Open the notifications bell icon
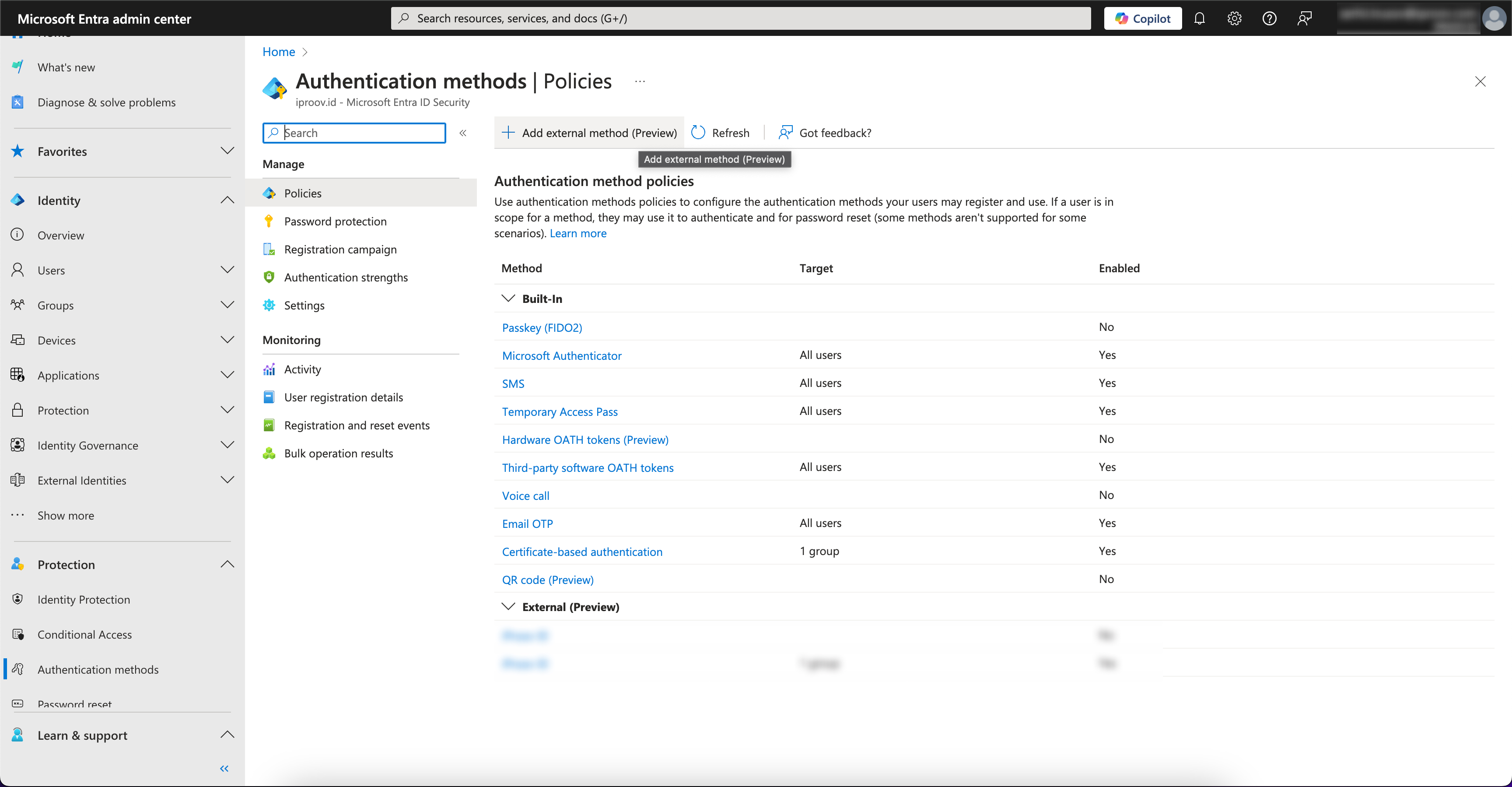Viewport: 1512px width, 787px height. (1199, 18)
